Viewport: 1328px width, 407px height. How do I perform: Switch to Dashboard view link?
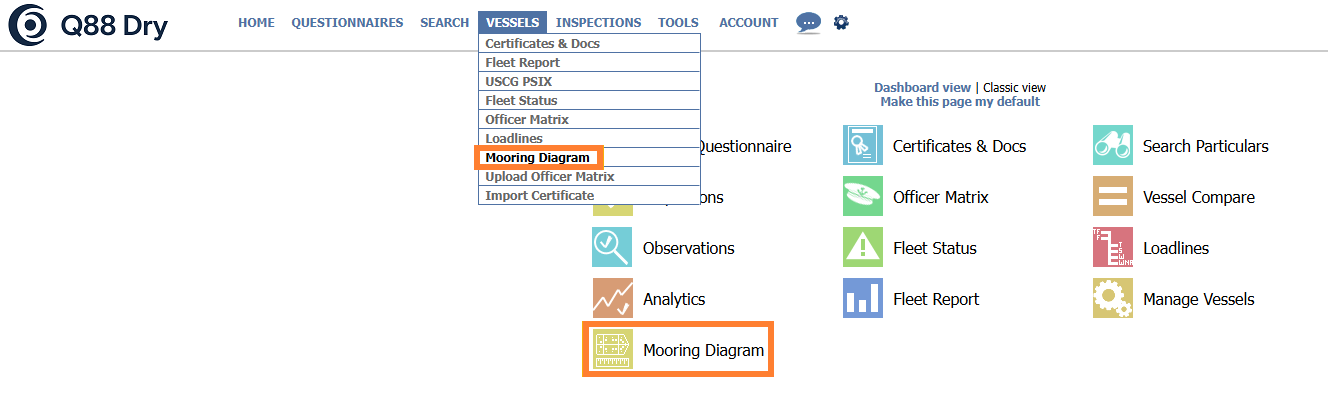coord(922,88)
